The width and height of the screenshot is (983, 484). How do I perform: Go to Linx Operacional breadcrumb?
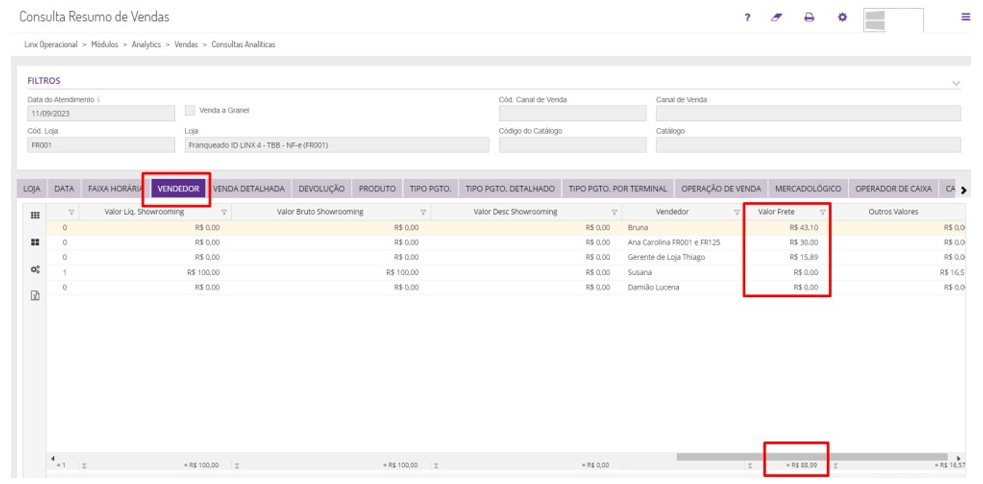(x=51, y=45)
